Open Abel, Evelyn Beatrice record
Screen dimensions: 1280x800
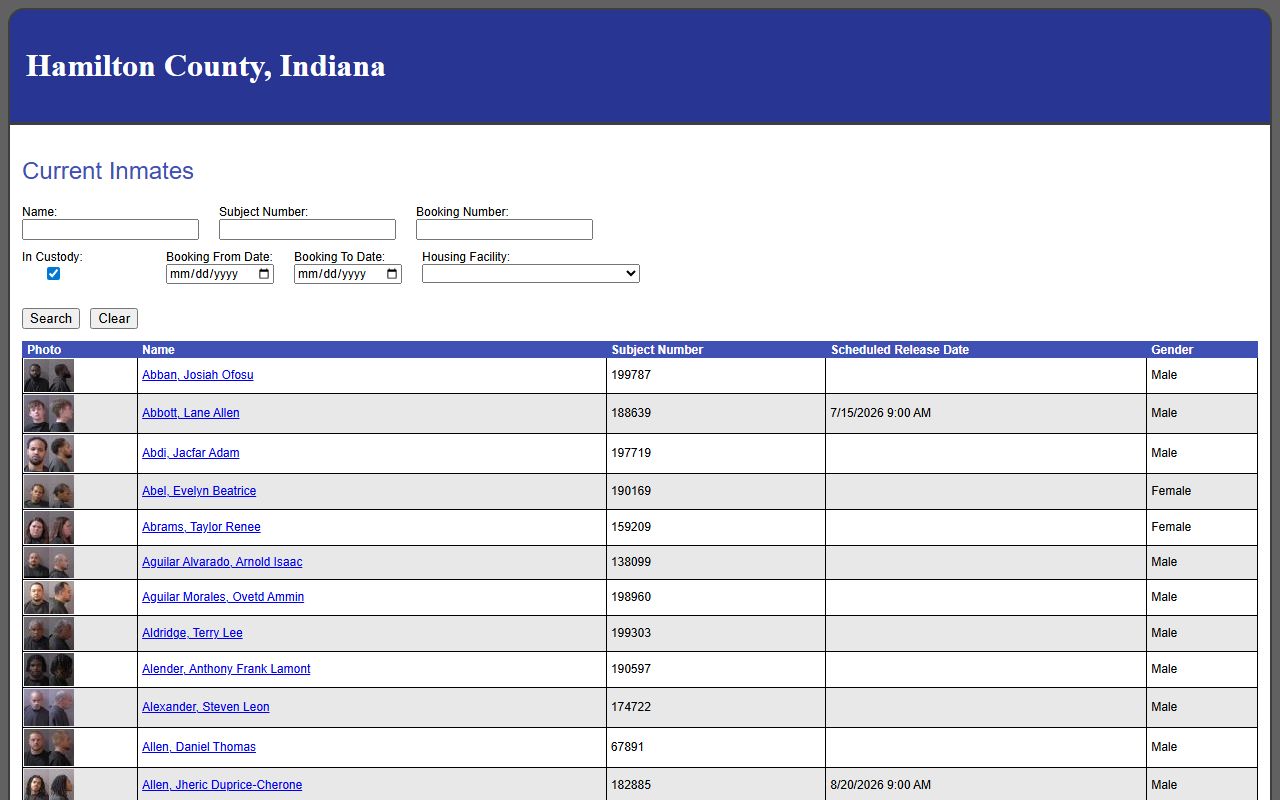click(199, 491)
